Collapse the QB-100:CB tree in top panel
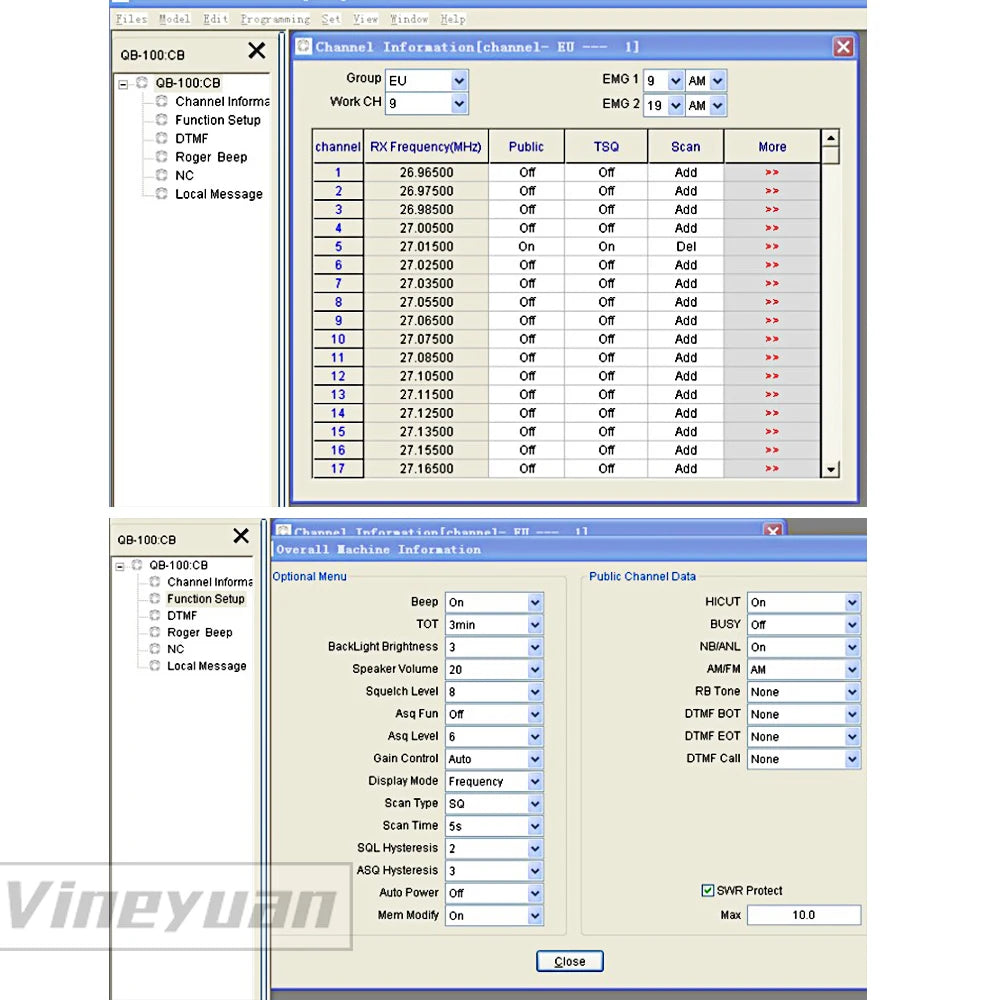Viewport: 1000px width, 1000px height. click(x=123, y=84)
